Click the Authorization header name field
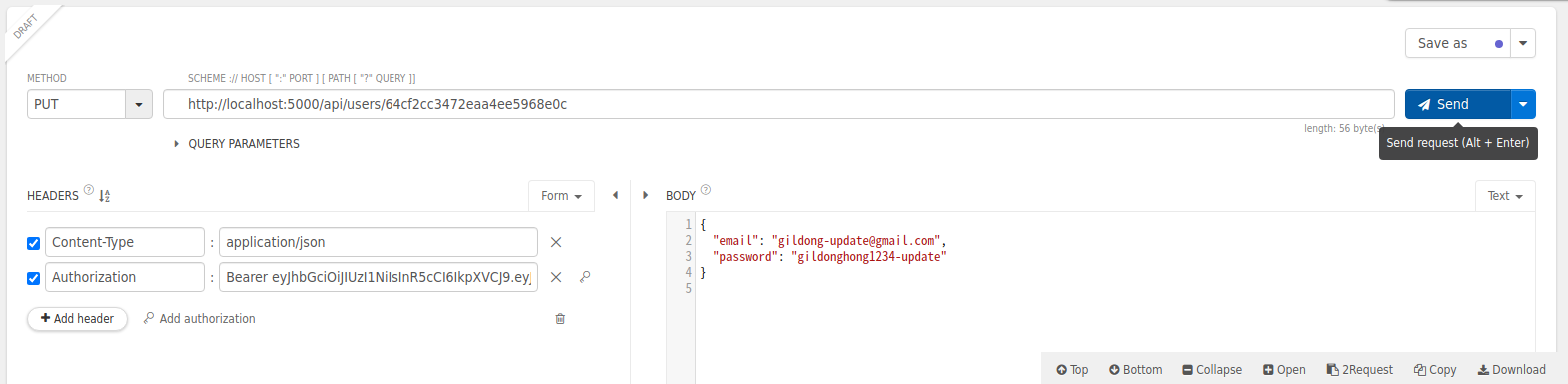The width and height of the screenshot is (1568, 384). [125, 277]
